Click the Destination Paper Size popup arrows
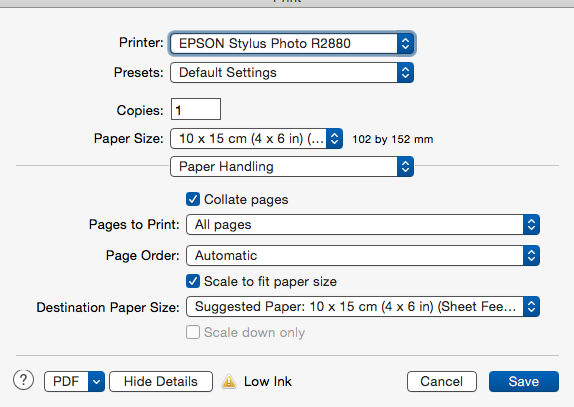Screen dimensions: 574x407 pos(531,307)
